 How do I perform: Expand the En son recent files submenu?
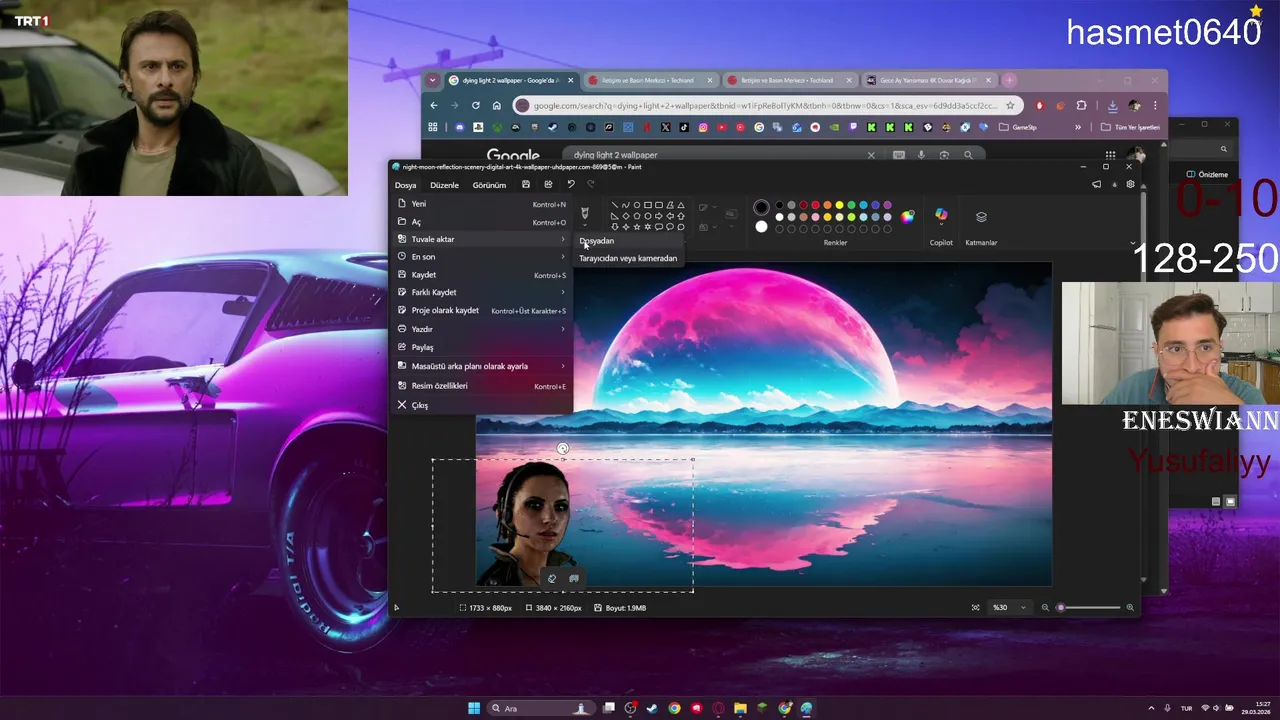point(563,257)
